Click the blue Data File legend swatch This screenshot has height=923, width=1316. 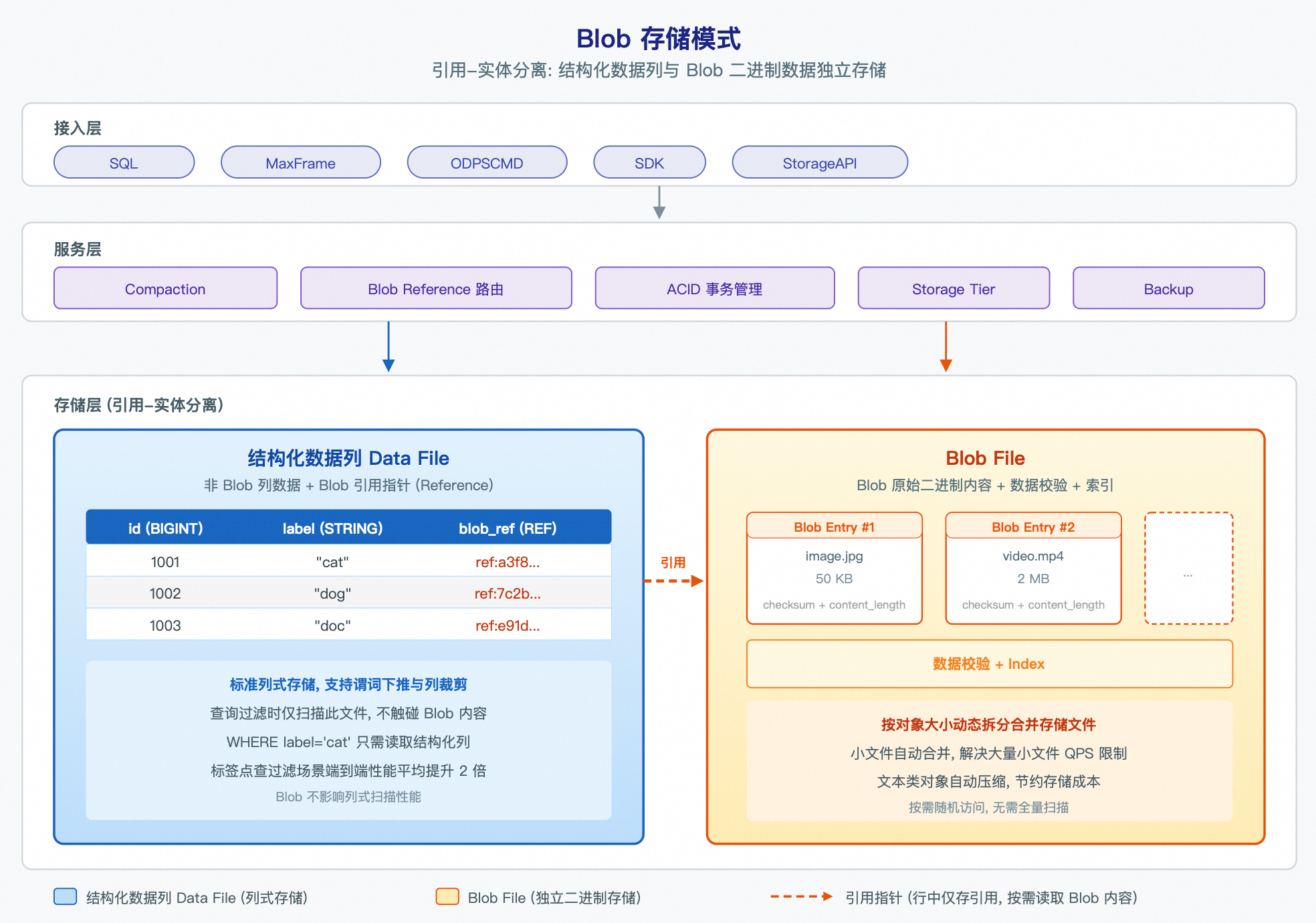66,896
